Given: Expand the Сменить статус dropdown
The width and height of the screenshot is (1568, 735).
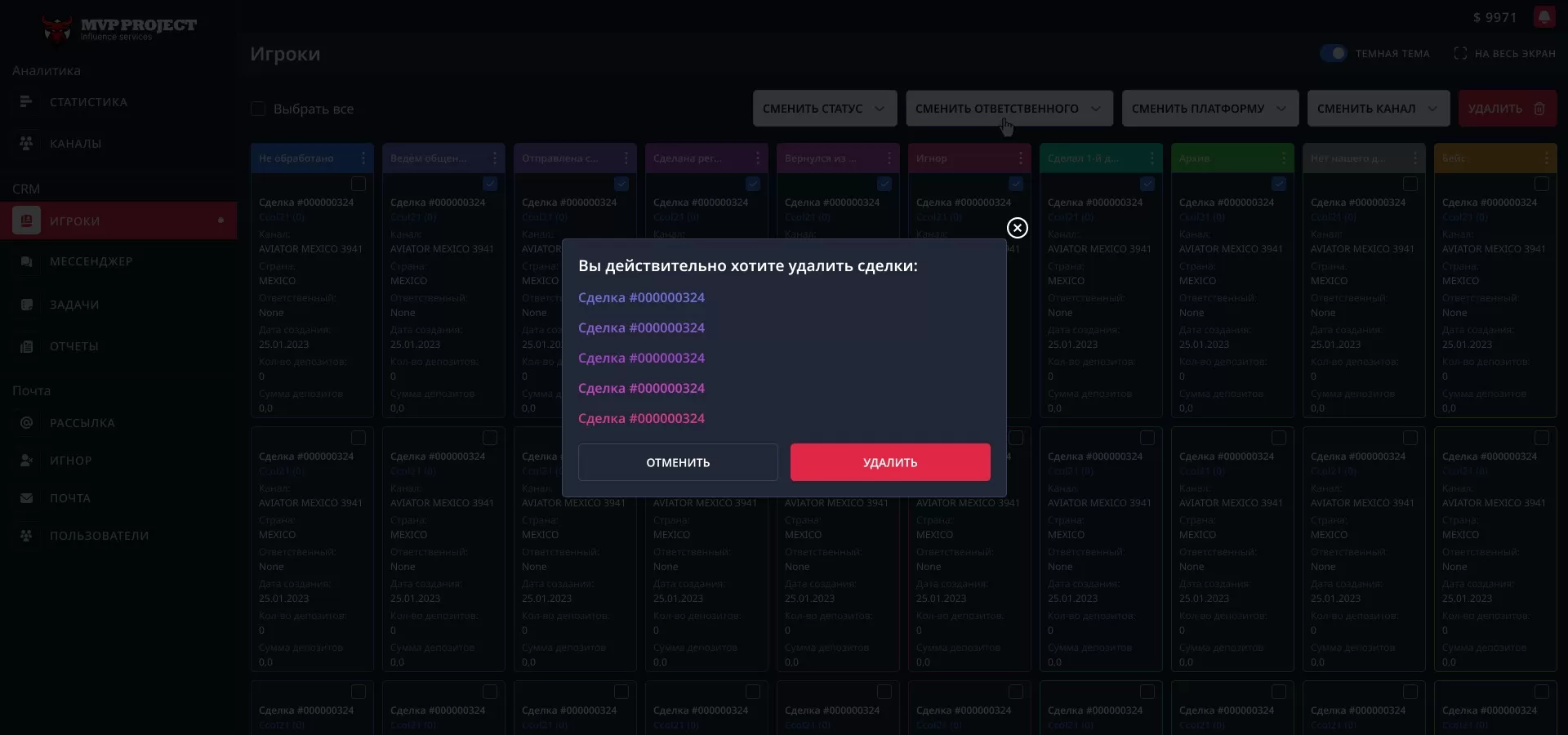Looking at the screenshot, I should point(824,109).
